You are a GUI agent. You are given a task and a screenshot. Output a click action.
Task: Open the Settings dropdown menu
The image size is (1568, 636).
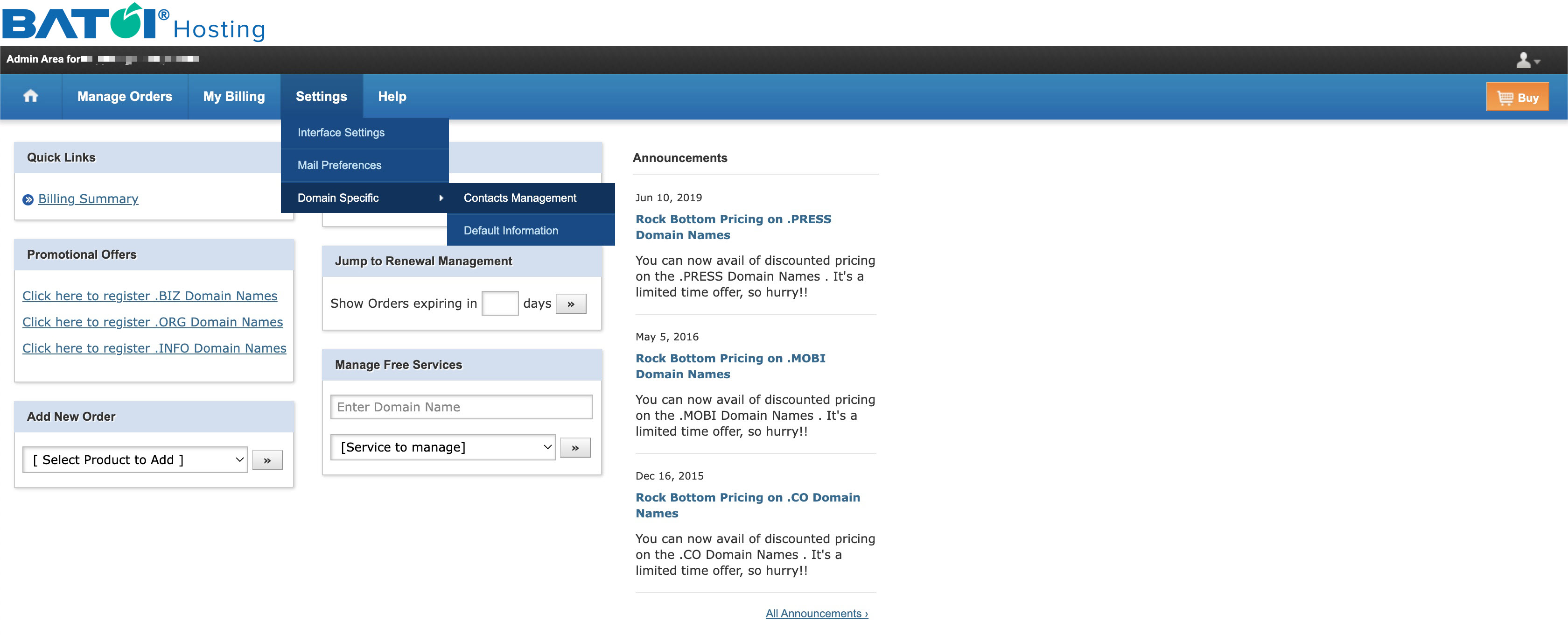click(321, 96)
